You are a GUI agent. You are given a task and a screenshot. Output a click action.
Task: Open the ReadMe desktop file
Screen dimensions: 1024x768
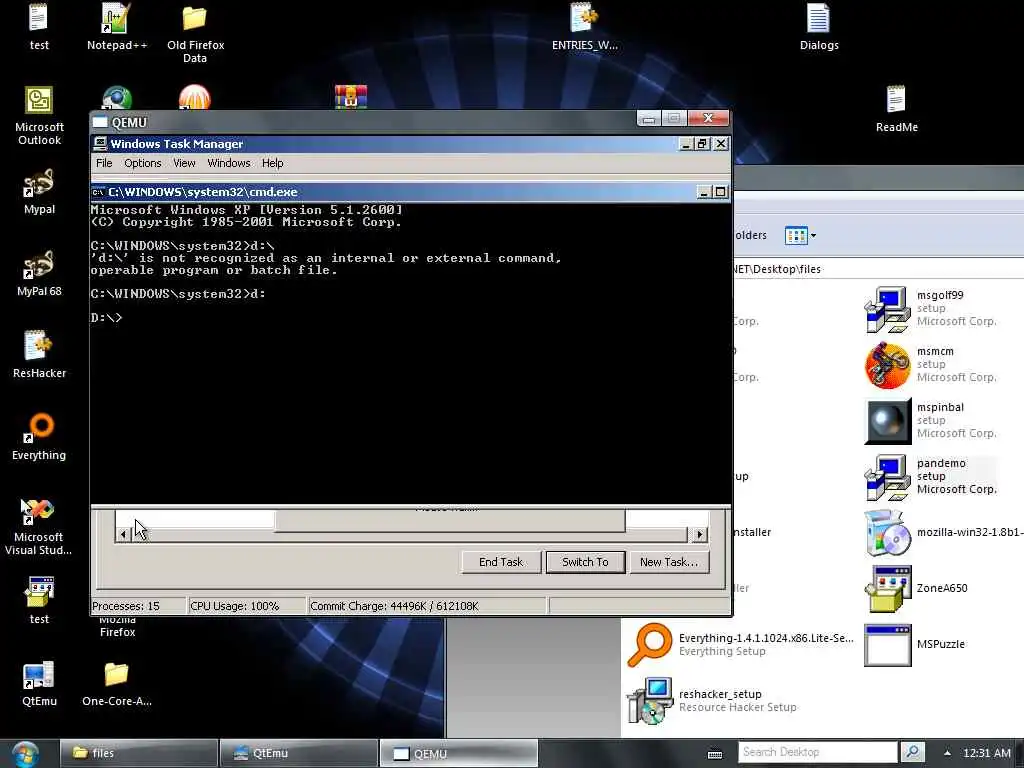point(896,108)
